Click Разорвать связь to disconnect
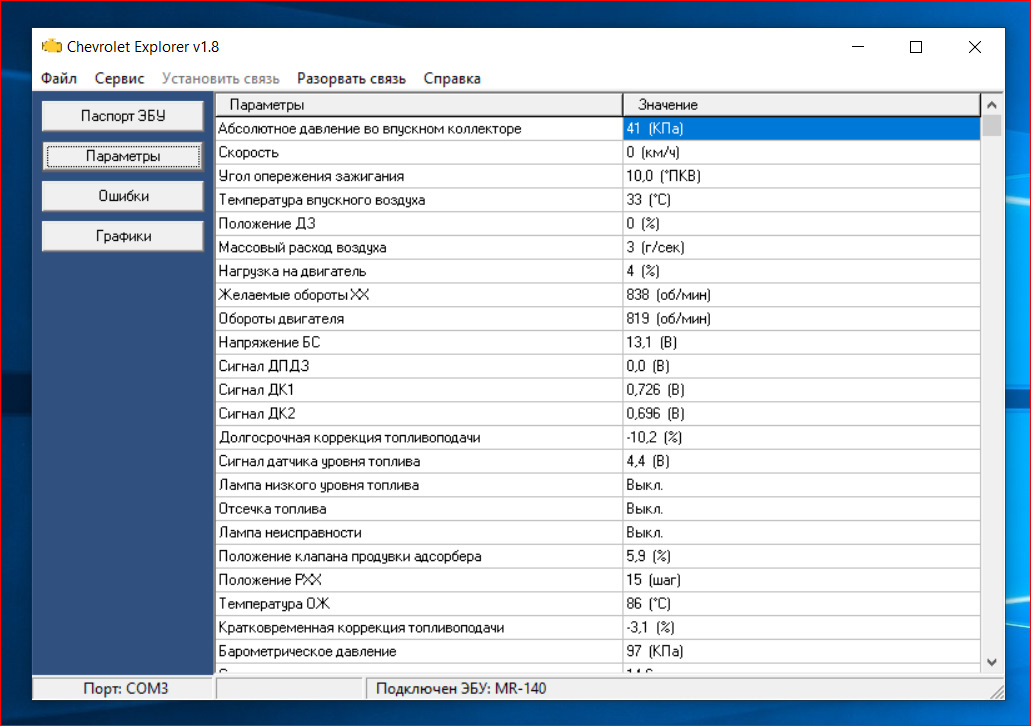 [x=351, y=78]
